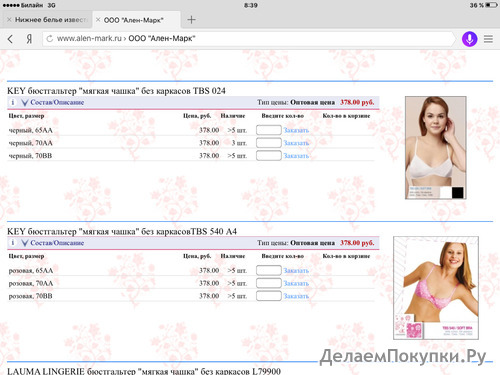500x375 pixels.
Task: Reload the page with the refresh icon
Action: [50, 39]
